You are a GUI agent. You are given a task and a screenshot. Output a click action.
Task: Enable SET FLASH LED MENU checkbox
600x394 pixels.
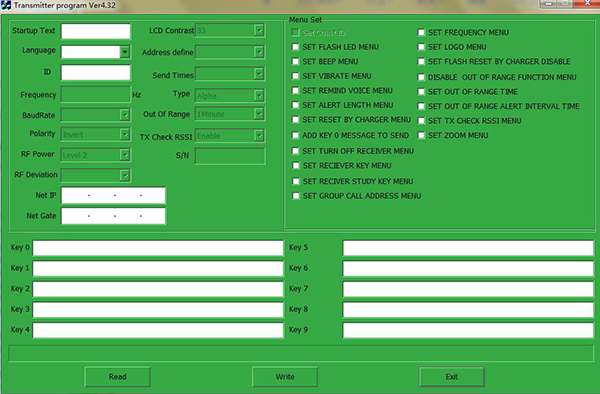295,47
